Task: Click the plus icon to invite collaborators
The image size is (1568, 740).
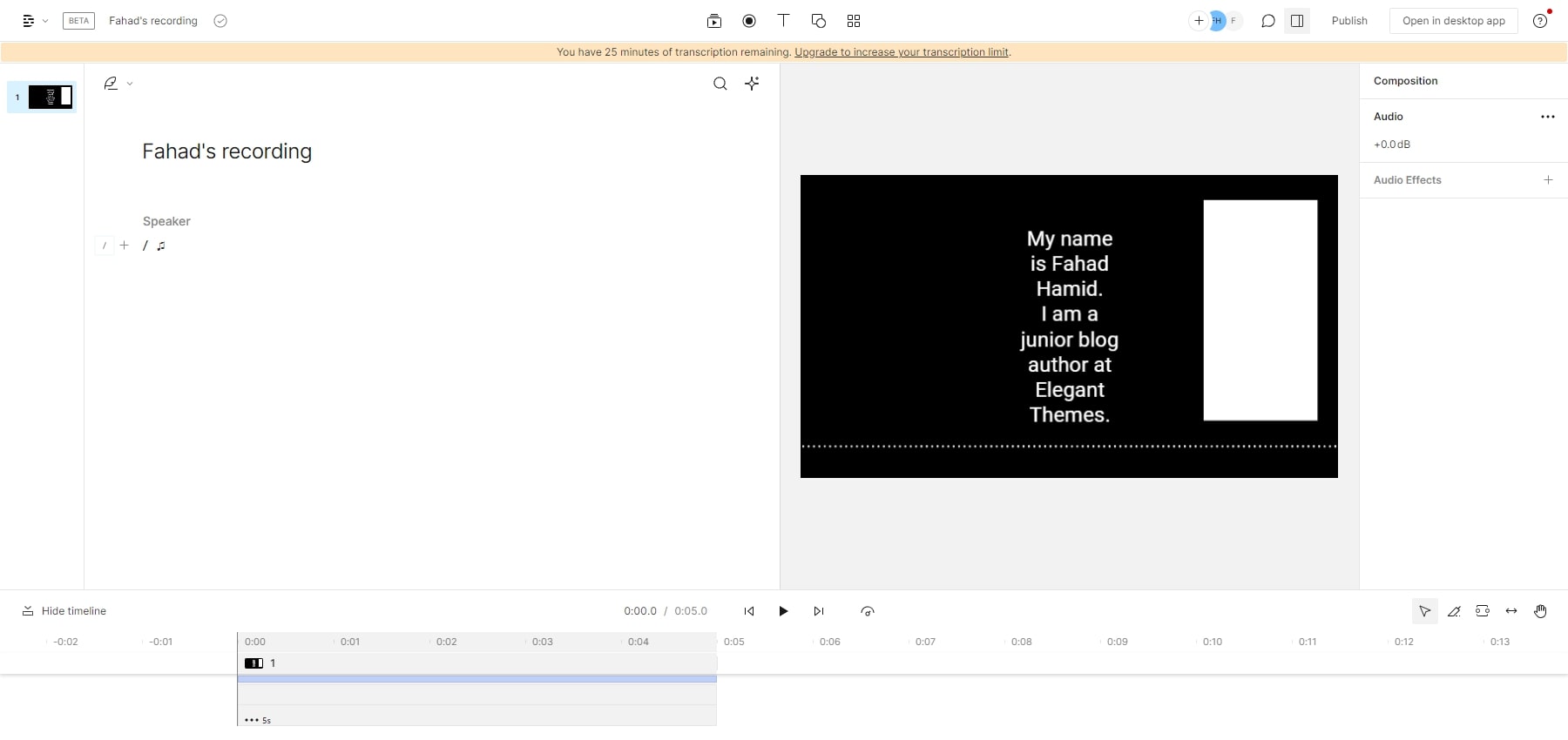Action: pyautogui.click(x=1199, y=21)
